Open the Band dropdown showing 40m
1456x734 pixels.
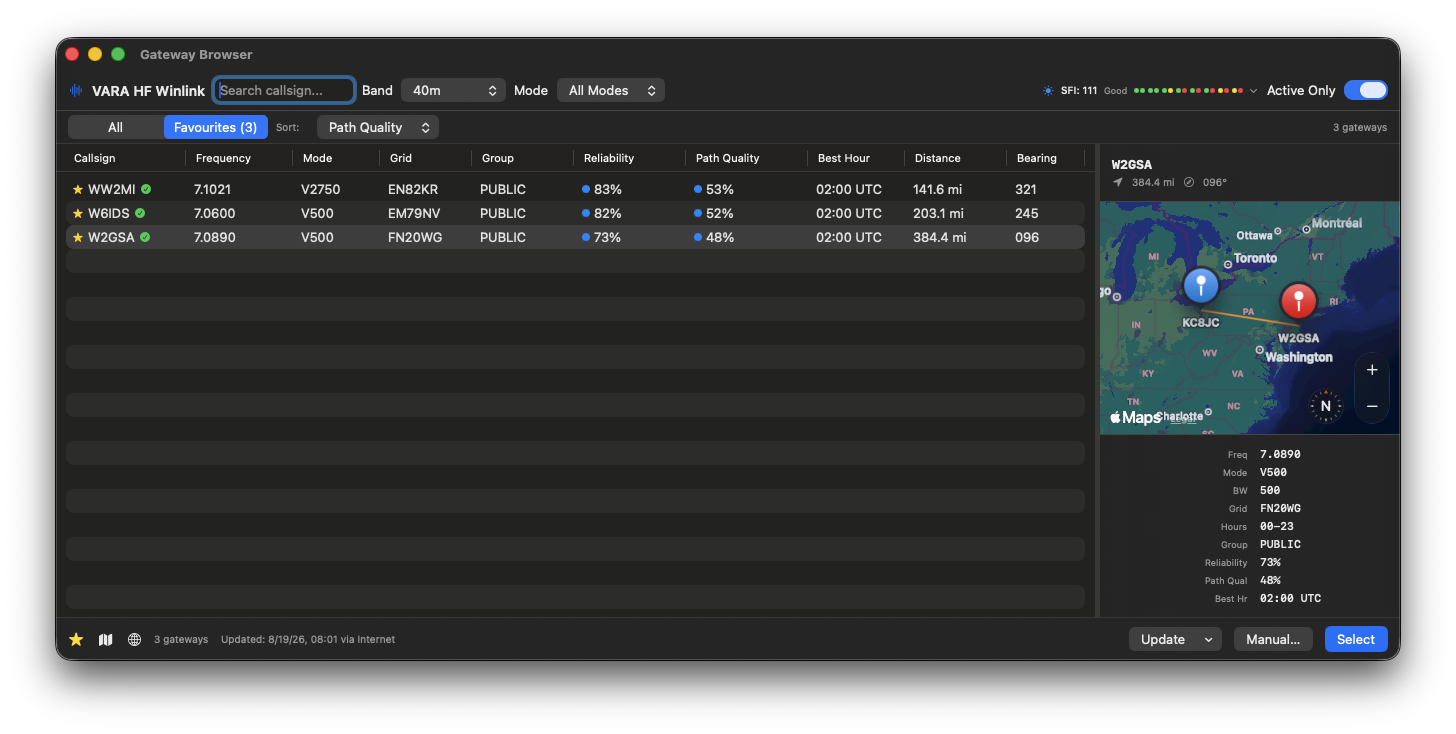tap(453, 90)
